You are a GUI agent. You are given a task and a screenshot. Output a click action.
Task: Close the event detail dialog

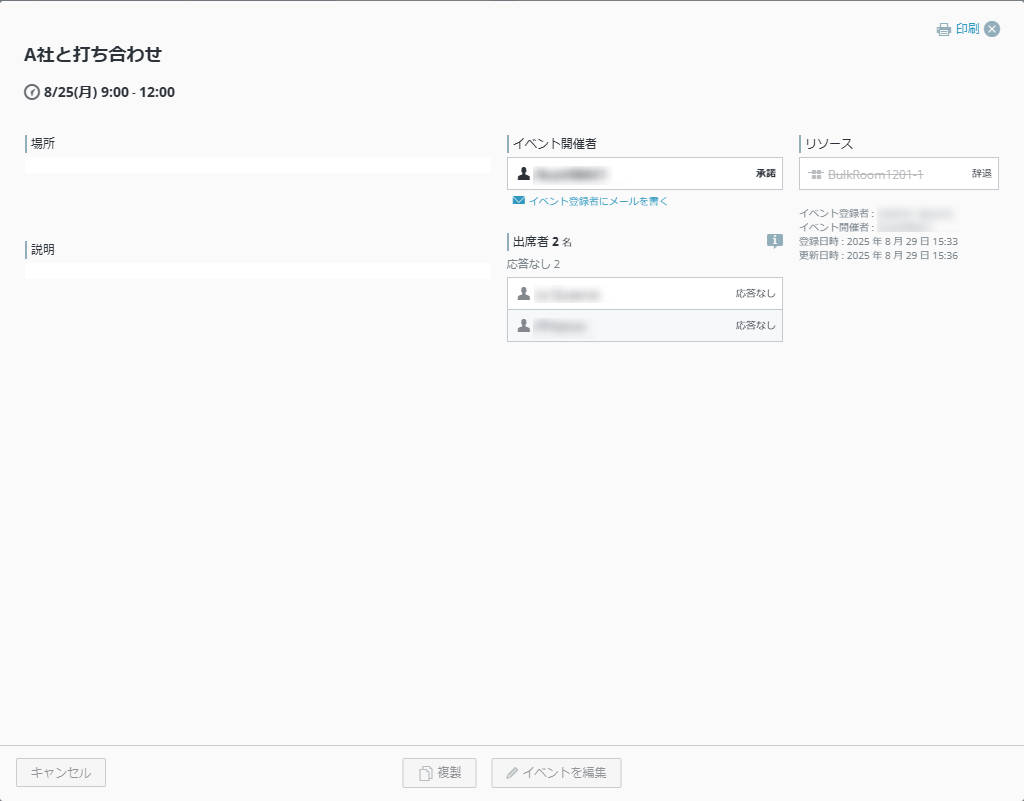992,29
